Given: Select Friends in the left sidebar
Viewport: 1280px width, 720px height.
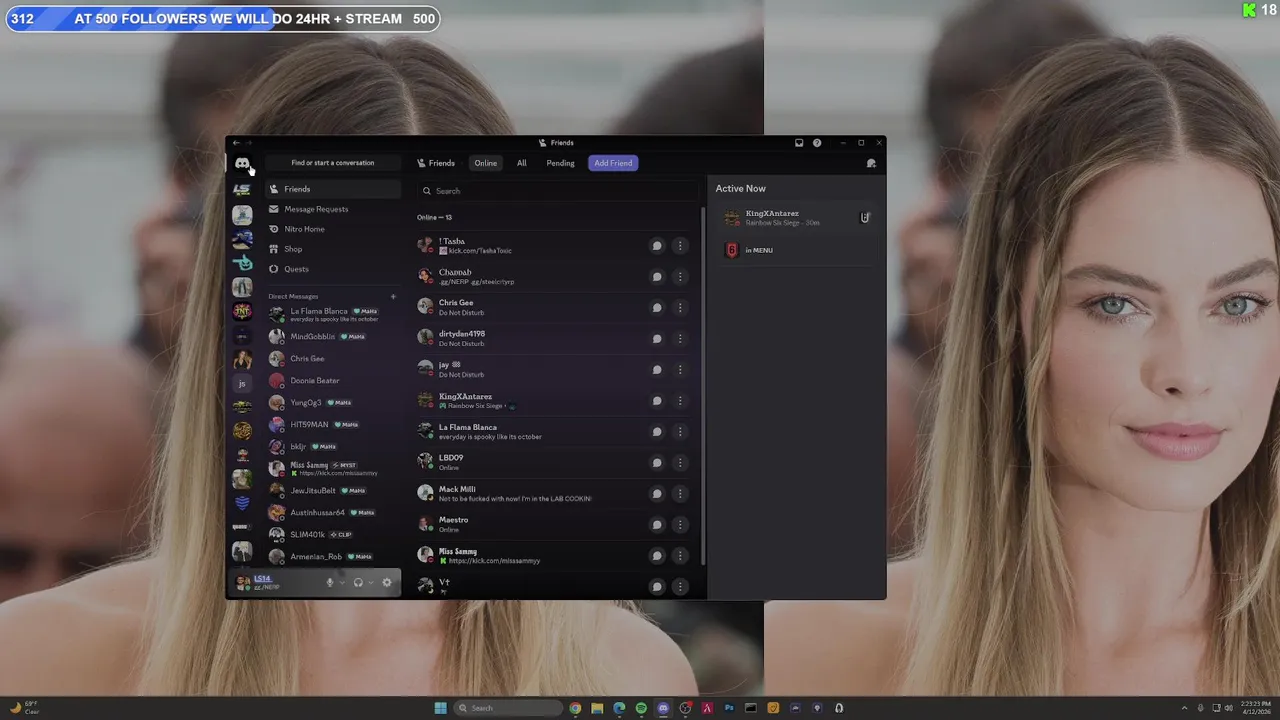Looking at the screenshot, I should [x=333, y=189].
